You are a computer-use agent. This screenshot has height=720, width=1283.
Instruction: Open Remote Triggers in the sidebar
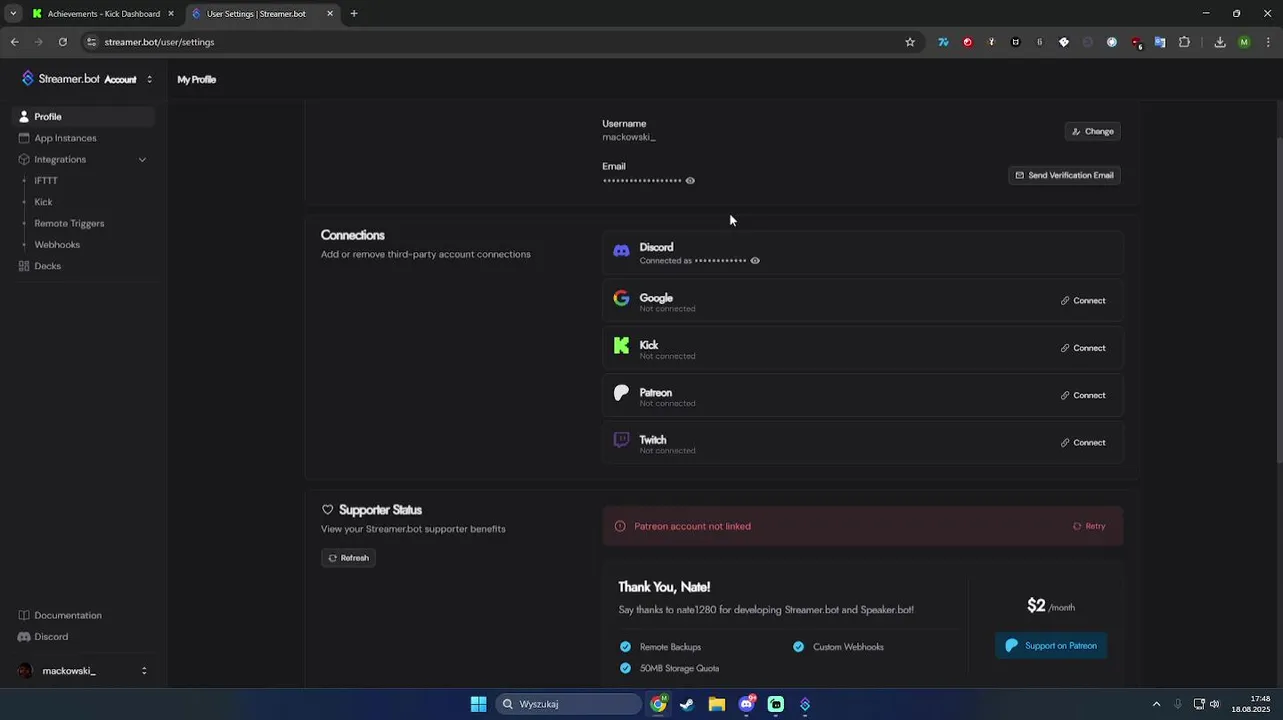tap(69, 223)
